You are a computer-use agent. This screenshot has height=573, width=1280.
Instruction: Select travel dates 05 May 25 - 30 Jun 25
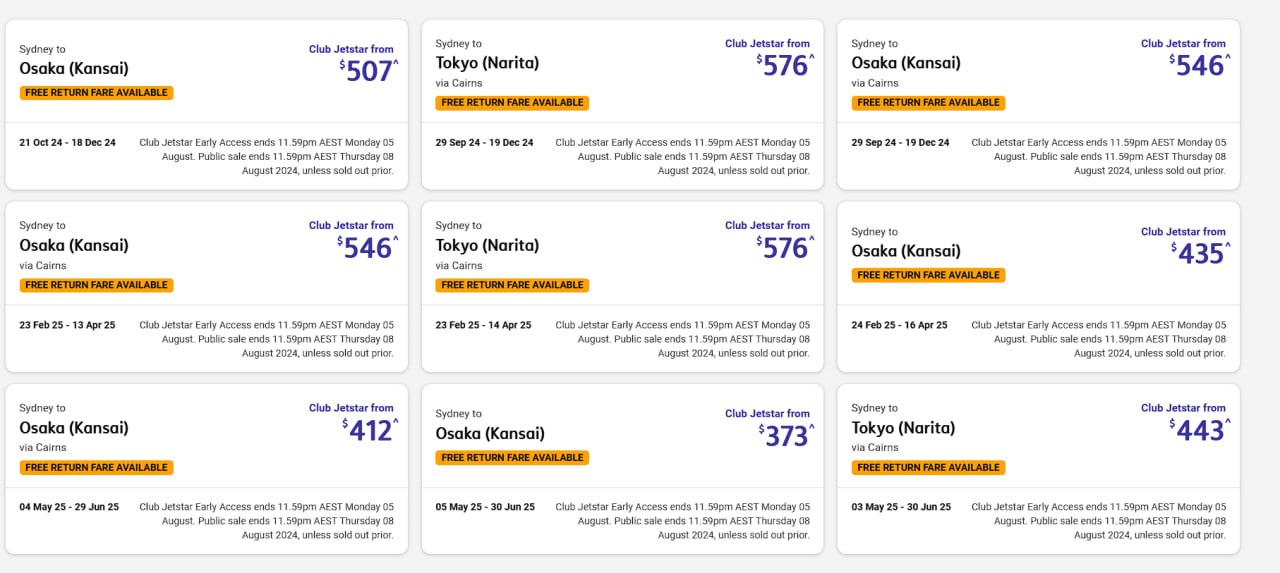coord(485,507)
